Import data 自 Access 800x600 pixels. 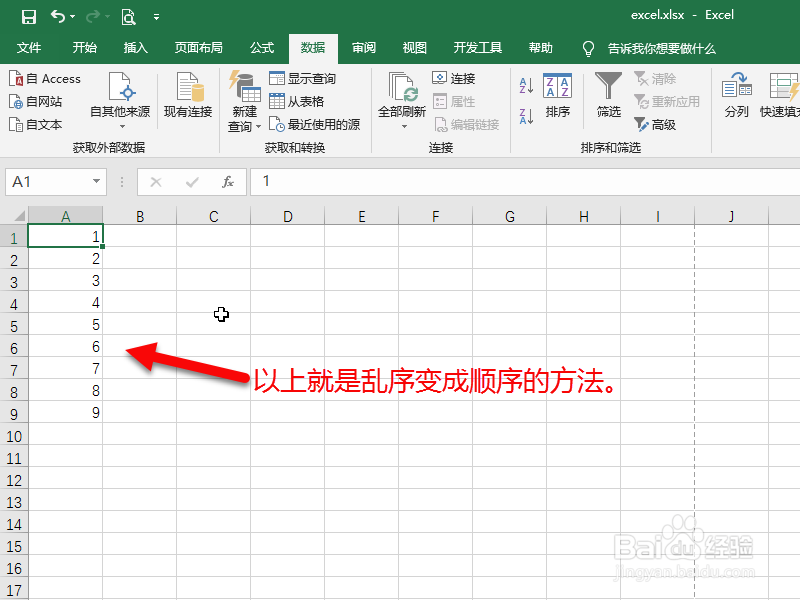45,79
